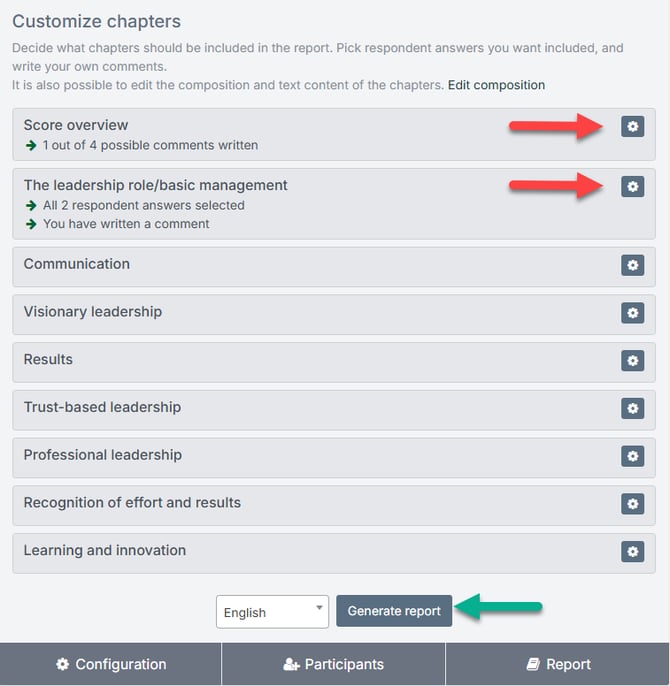Click the Learning and innovation chapter title
Image resolution: width=670 pixels, height=686 pixels.
coord(104,550)
